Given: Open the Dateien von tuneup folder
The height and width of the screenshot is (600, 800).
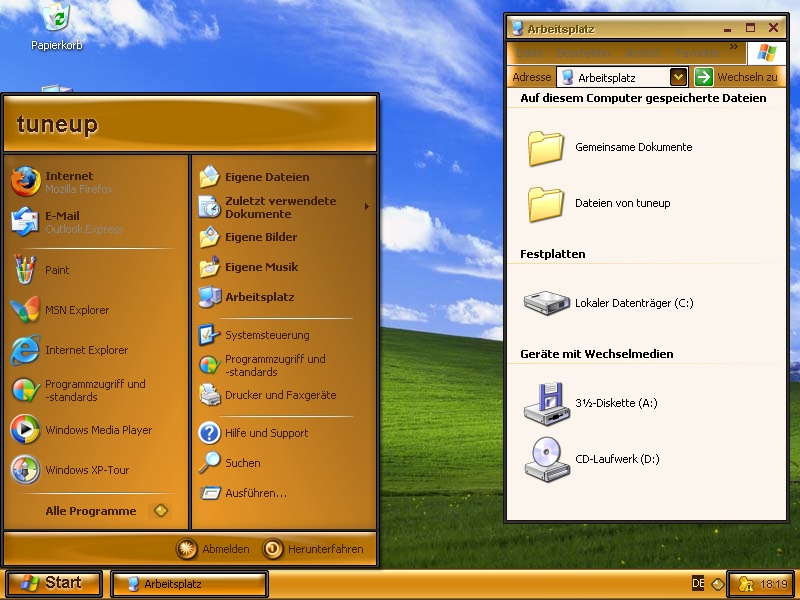Looking at the screenshot, I should point(599,204).
